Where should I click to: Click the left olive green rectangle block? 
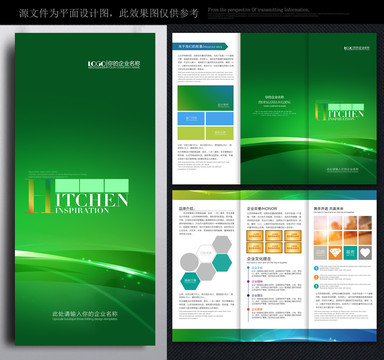pyautogui.click(x=191, y=133)
